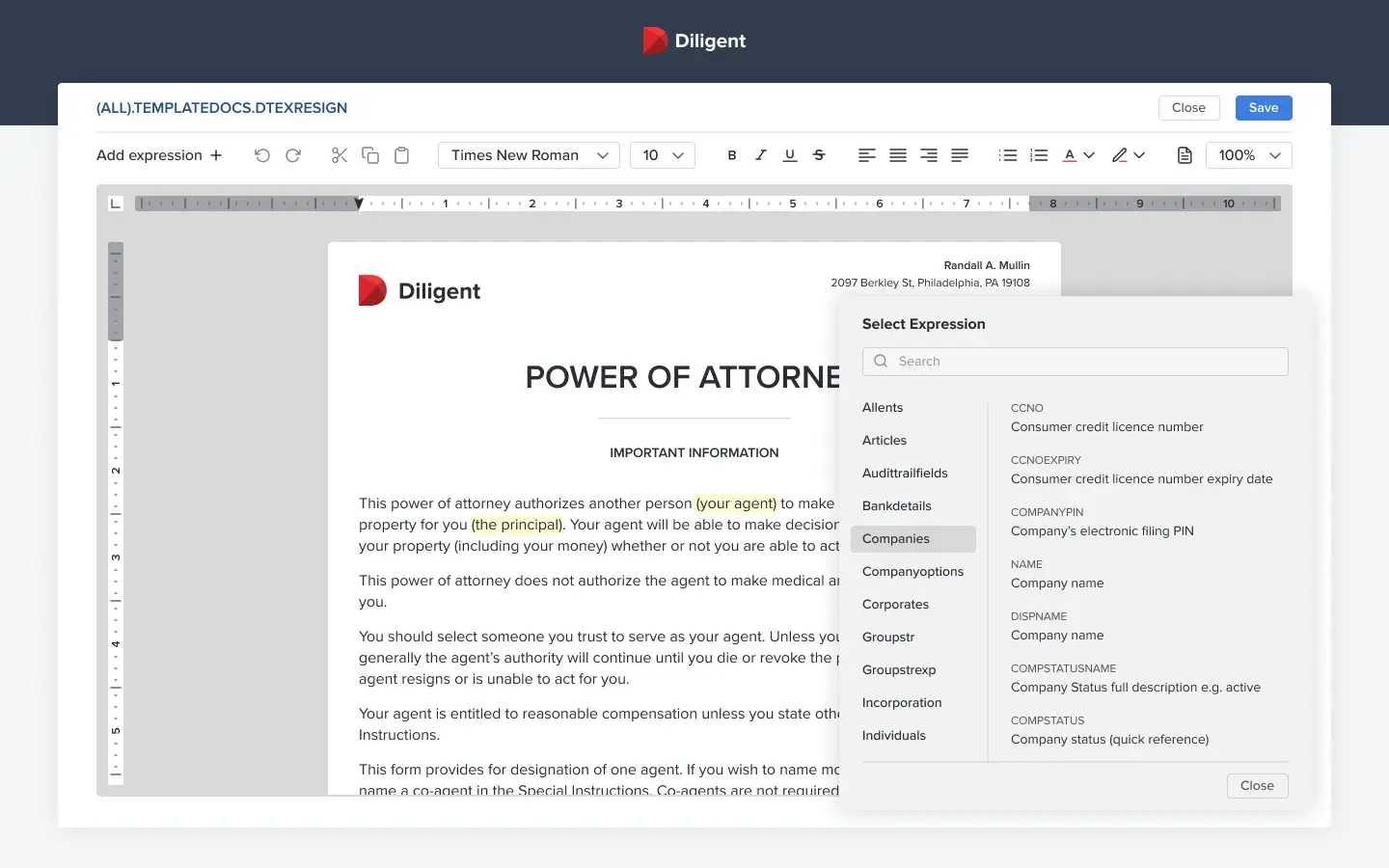Click the page document icon

(x=1185, y=155)
